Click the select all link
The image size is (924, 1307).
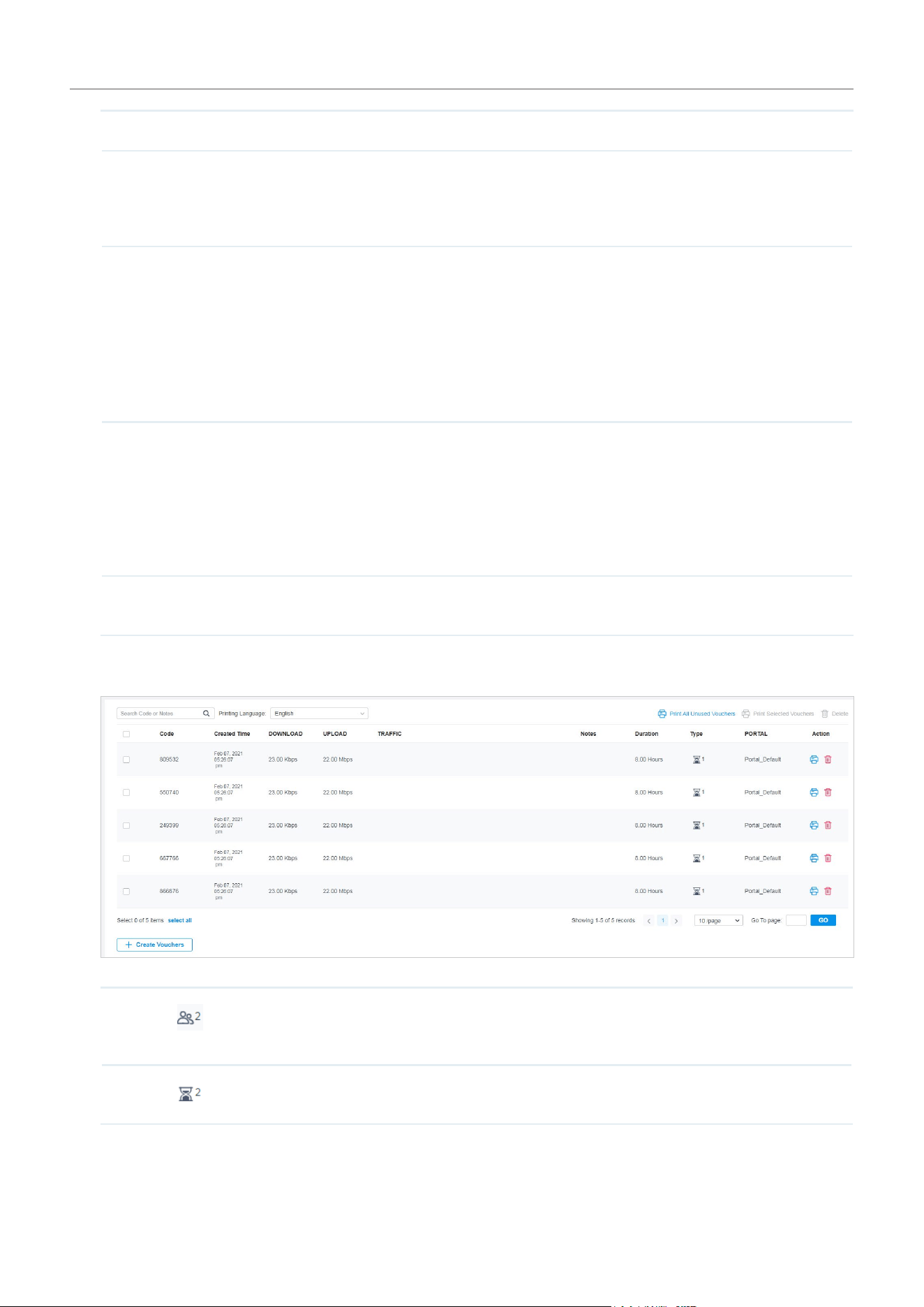pyautogui.click(x=179, y=920)
